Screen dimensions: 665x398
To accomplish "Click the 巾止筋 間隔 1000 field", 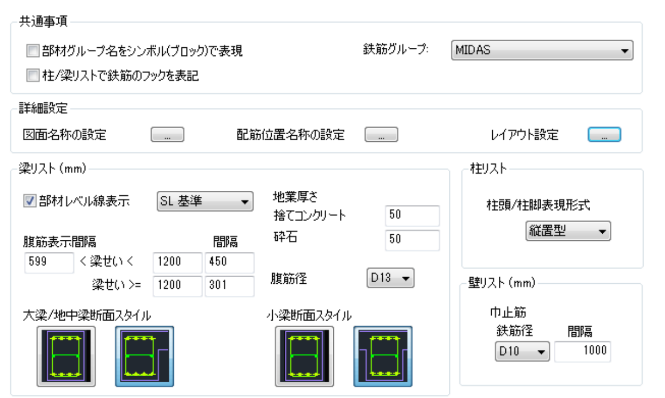I will (x=582, y=351).
